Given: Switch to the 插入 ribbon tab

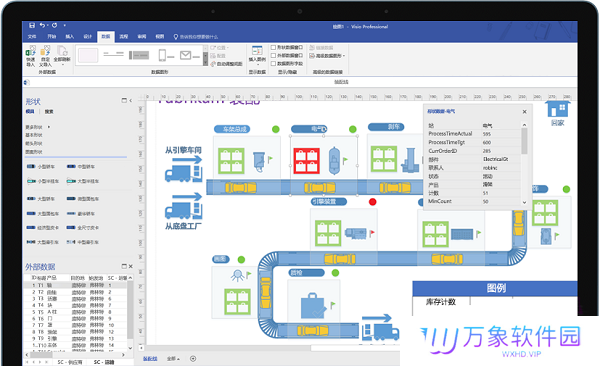Looking at the screenshot, I should coord(70,36).
